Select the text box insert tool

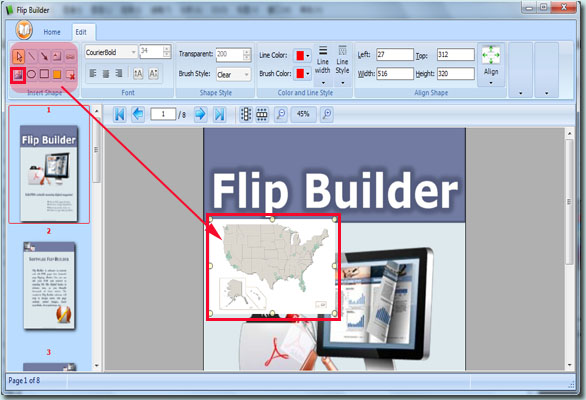click(x=57, y=56)
